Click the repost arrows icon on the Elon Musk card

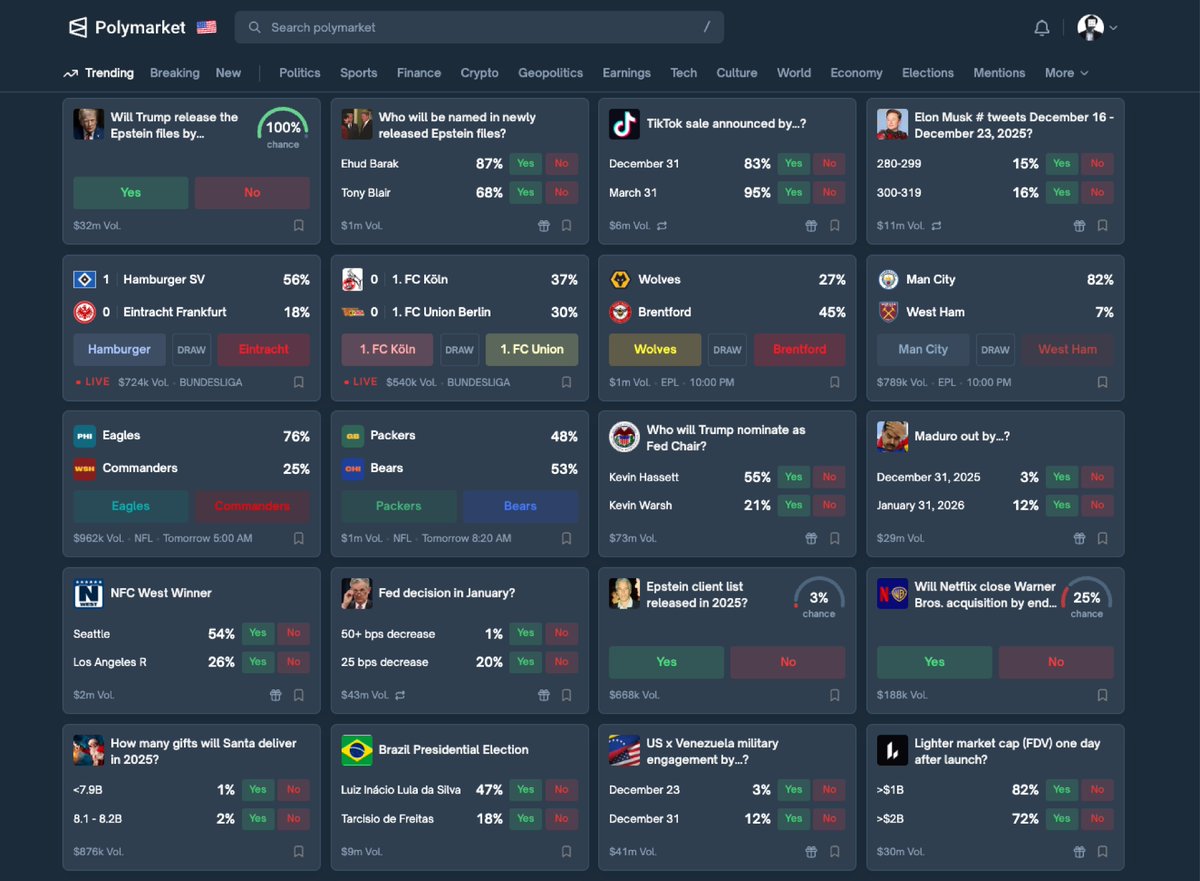click(x=936, y=226)
